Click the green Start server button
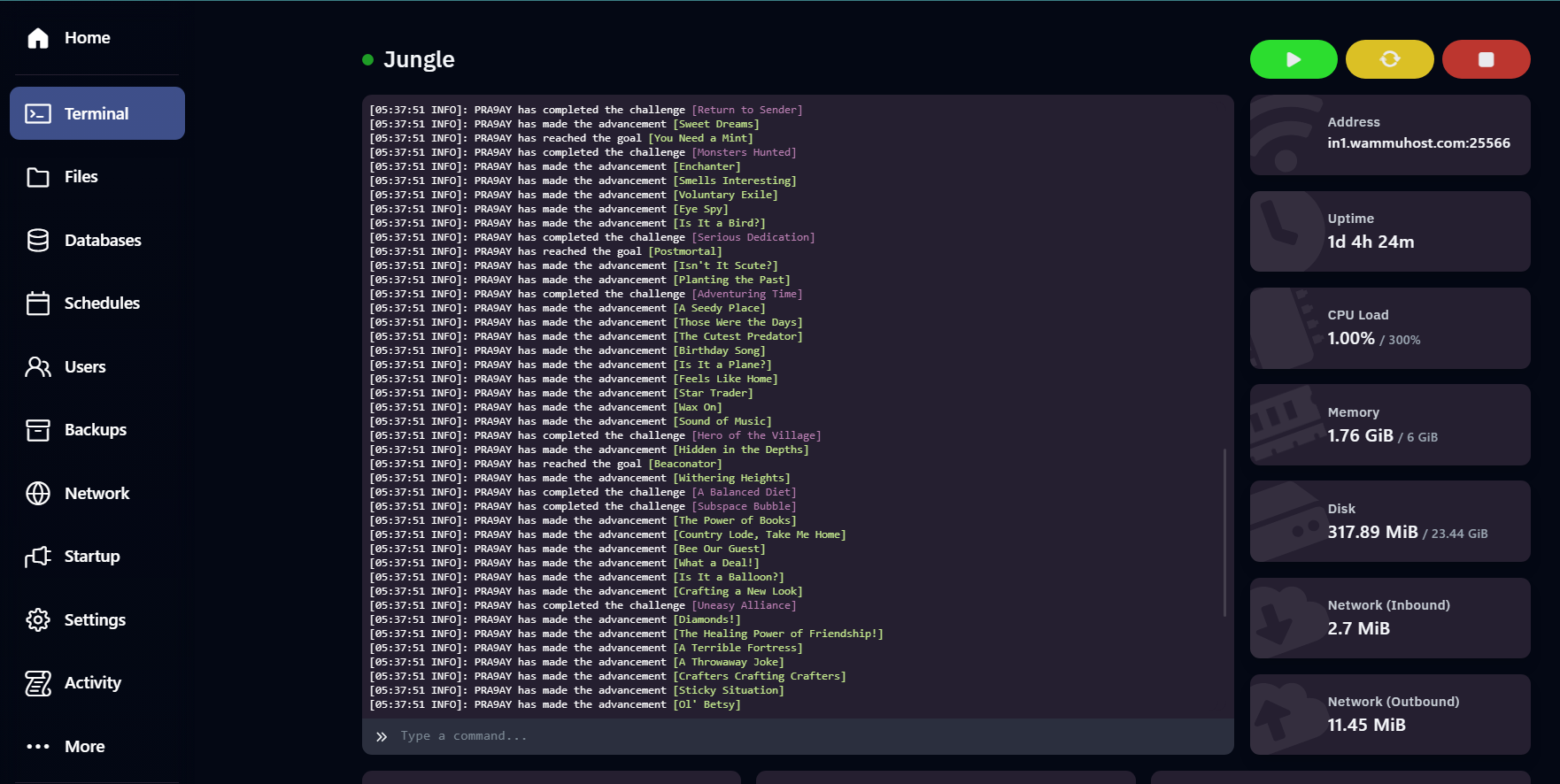This screenshot has width=1560, height=784. coord(1293,59)
